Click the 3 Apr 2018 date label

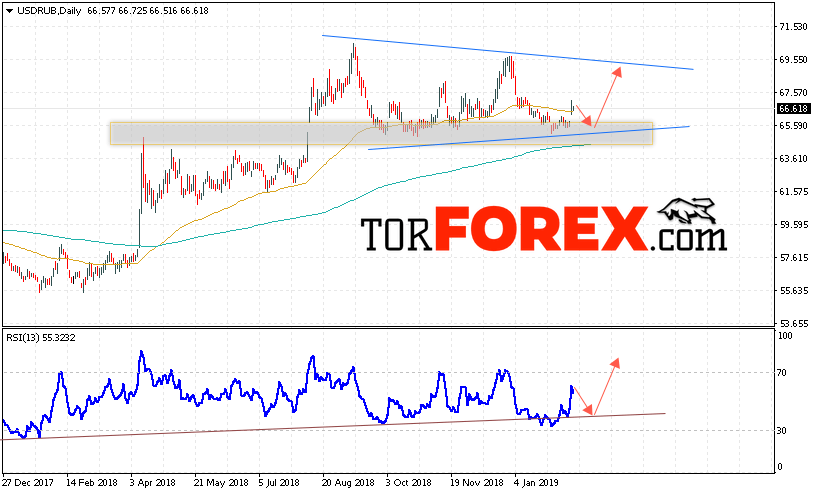pos(153,483)
